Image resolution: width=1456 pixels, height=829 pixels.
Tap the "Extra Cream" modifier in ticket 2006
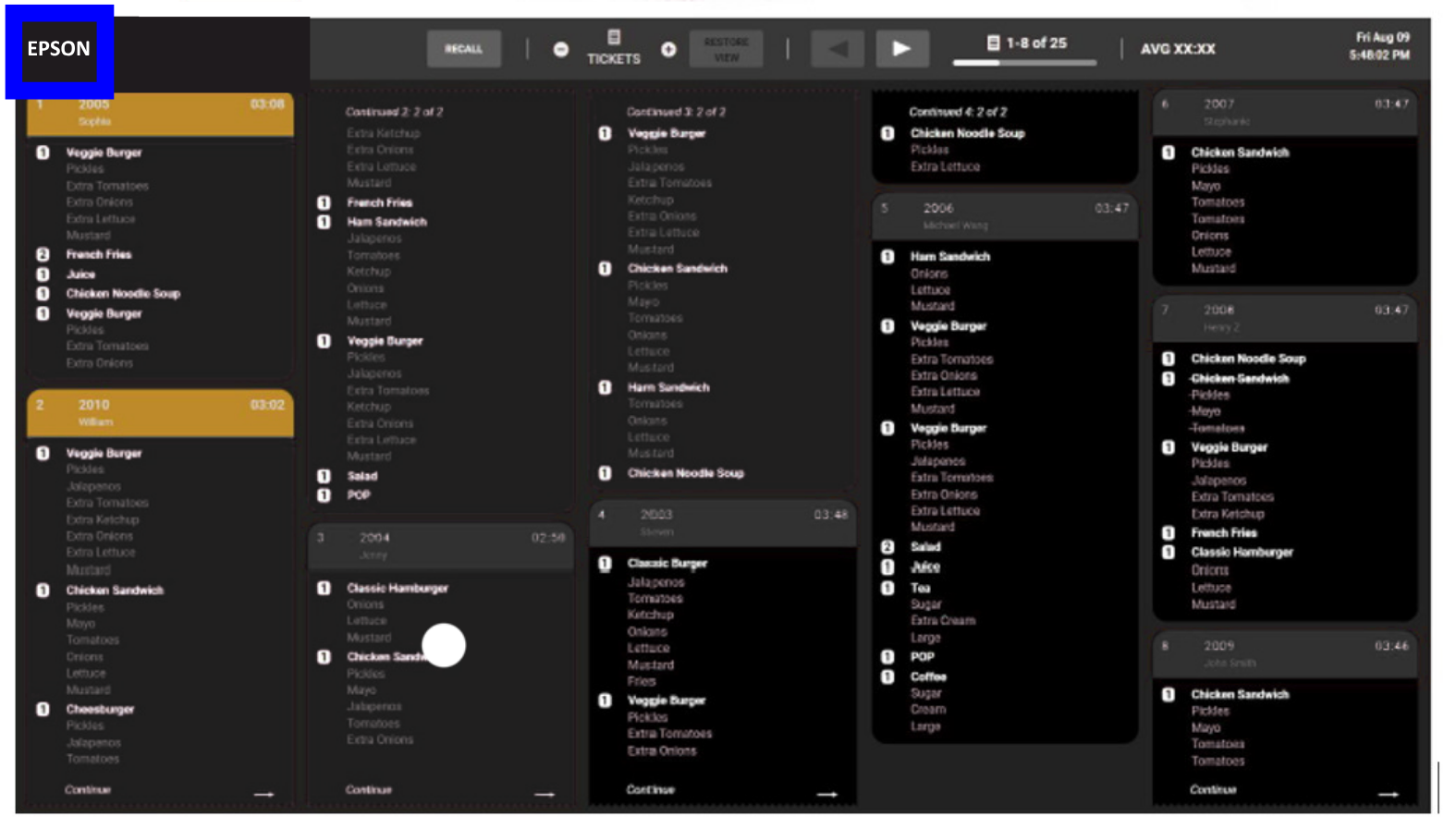[943, 621]
